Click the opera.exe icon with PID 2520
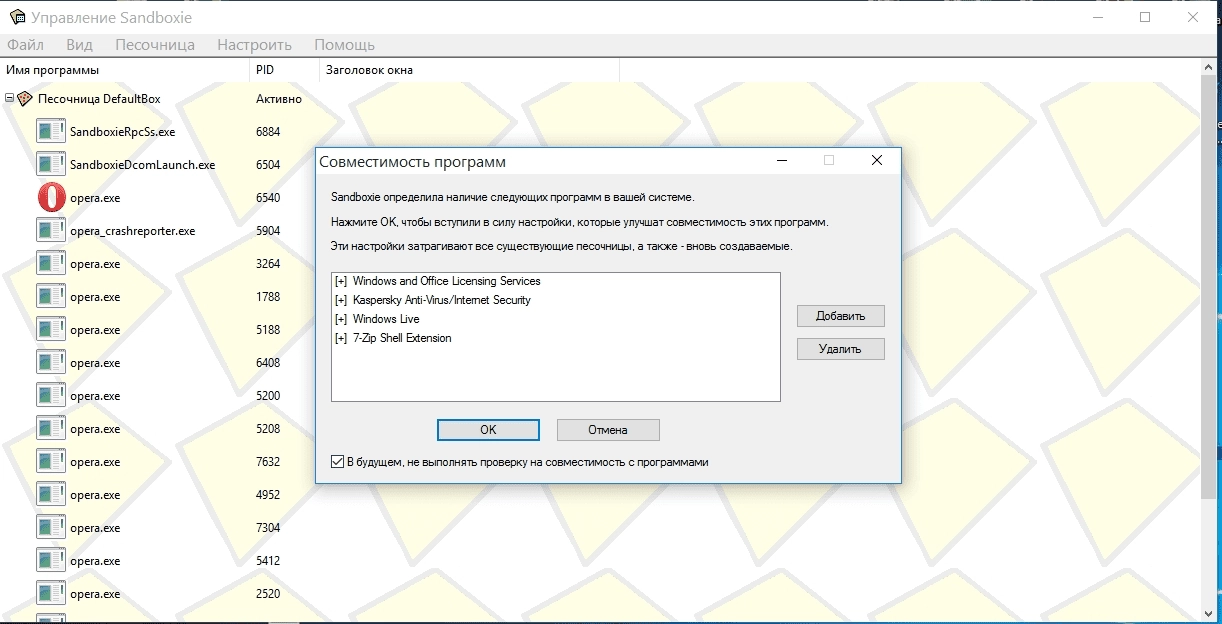Image resolution: width=1222 pixels, height=624 pixels. click(51, 593)
